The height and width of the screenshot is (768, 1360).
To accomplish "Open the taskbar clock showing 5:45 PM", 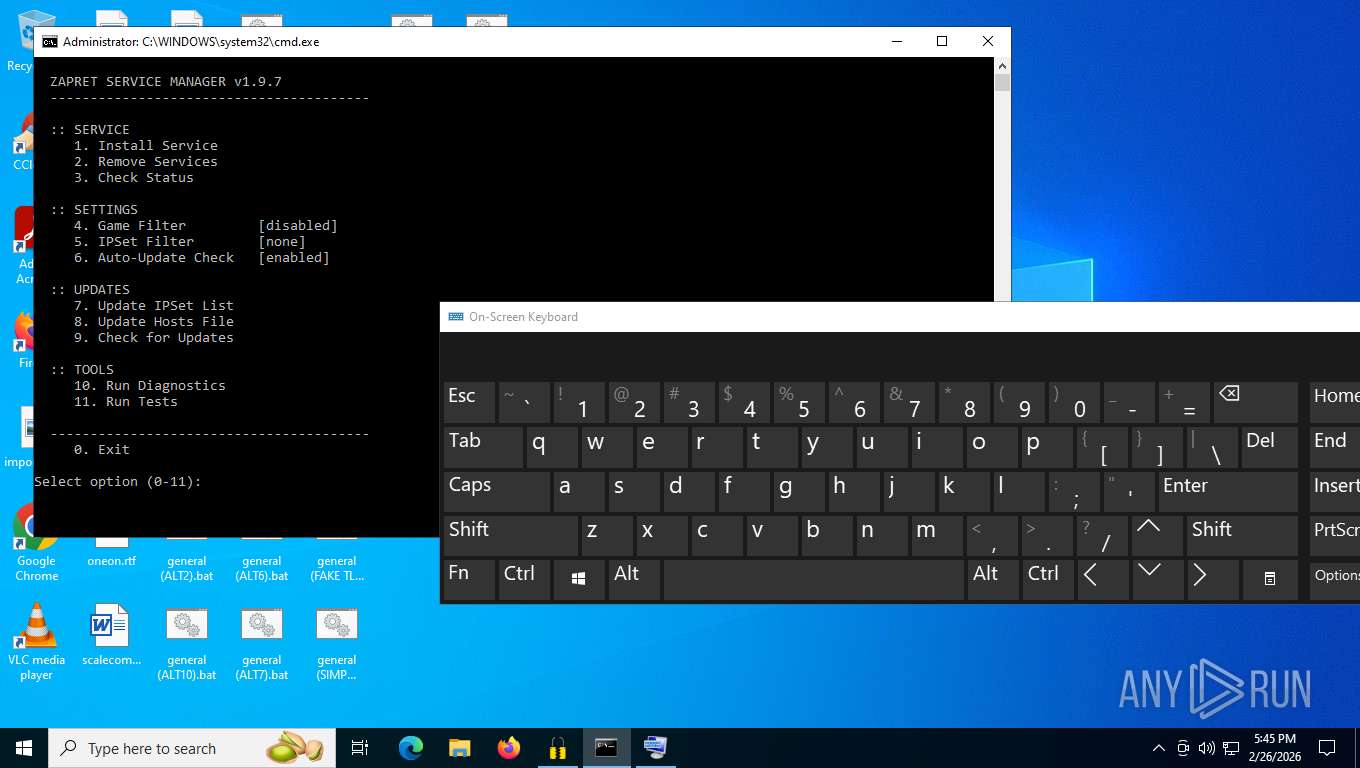I will click(x=1274, y=748).
